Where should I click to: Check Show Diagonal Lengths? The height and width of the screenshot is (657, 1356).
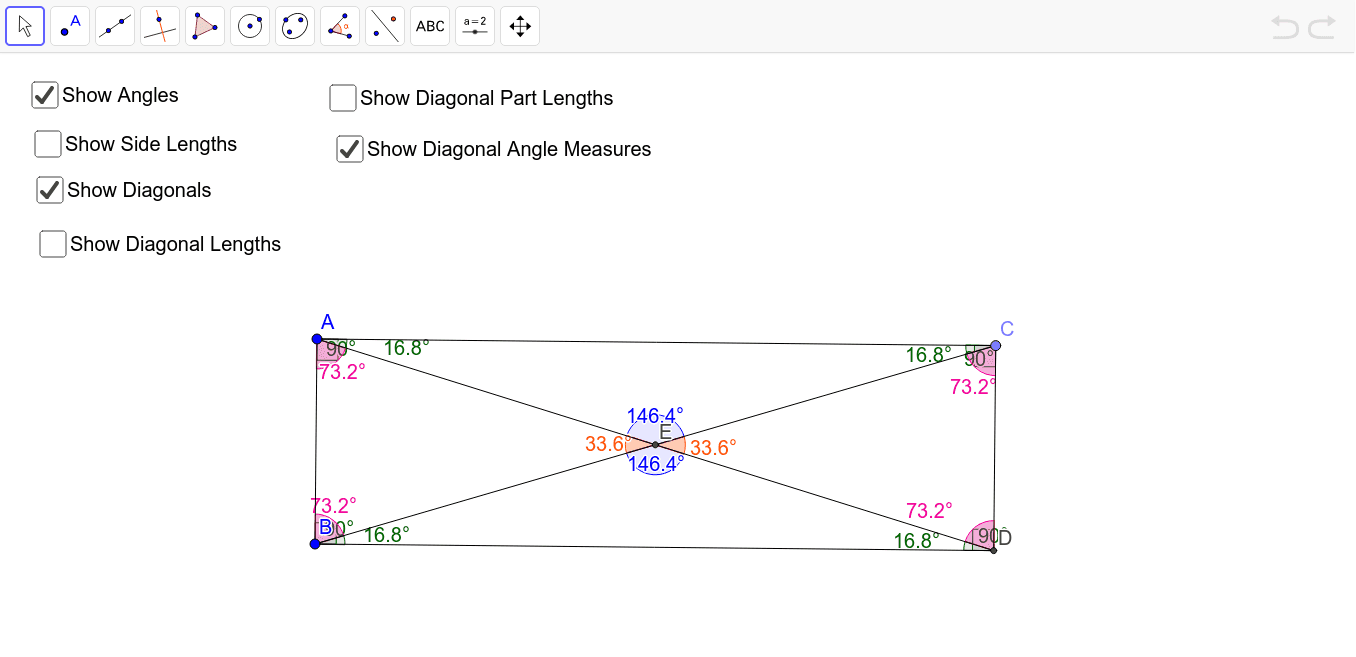point(52,243)
